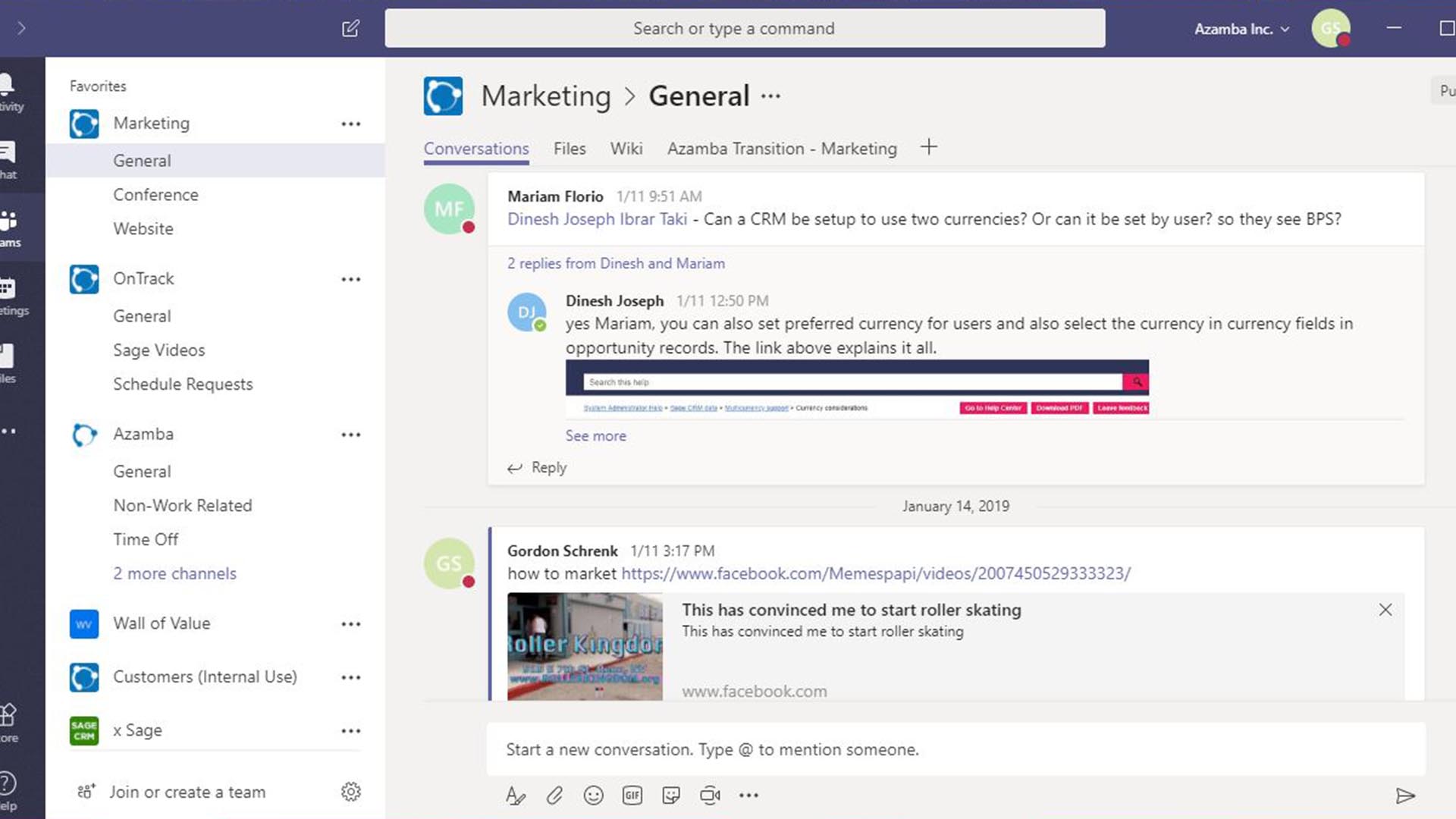Click the Dinesh Joseph Ibrar Taki mention link
Screen dimensions: 1456x819
click(597, 219)
